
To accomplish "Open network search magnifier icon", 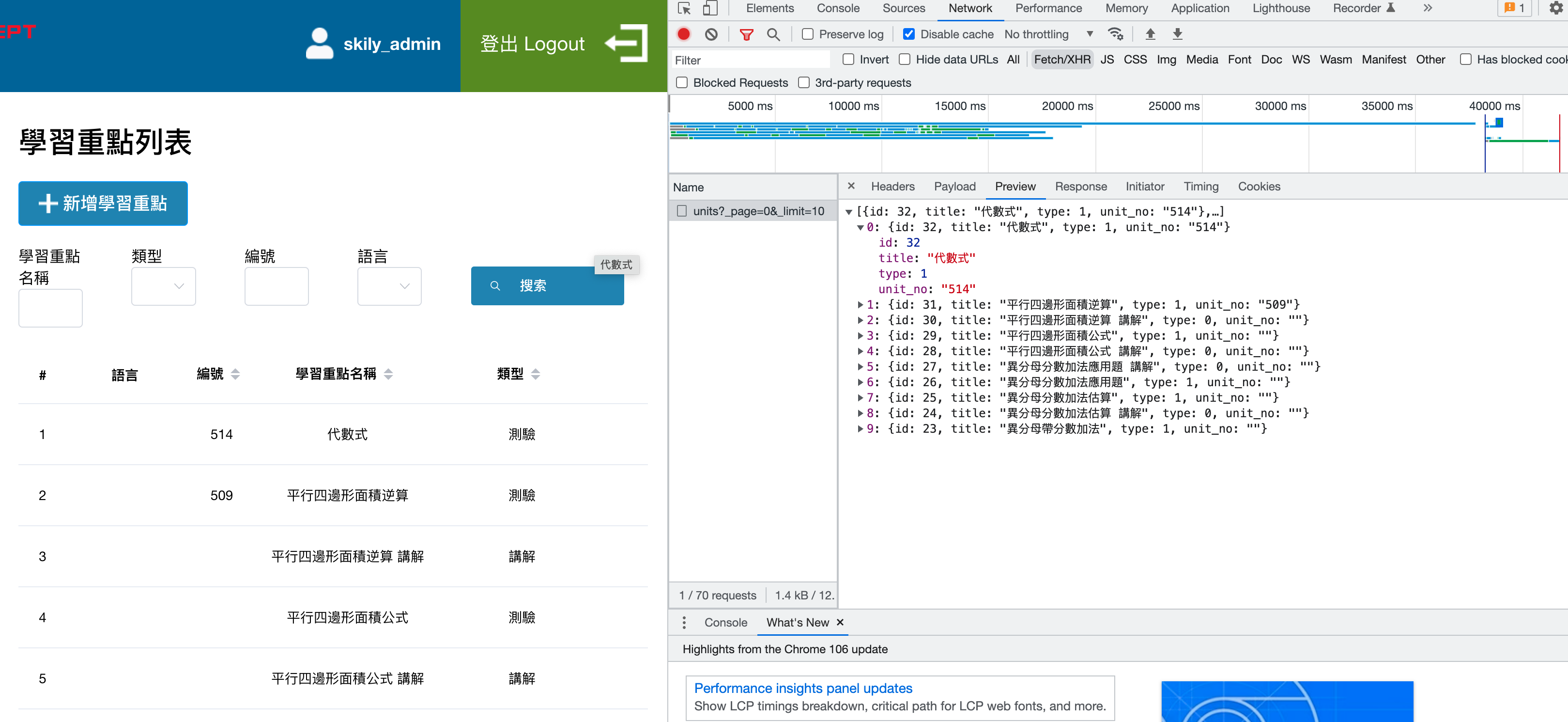I will 773,34.
